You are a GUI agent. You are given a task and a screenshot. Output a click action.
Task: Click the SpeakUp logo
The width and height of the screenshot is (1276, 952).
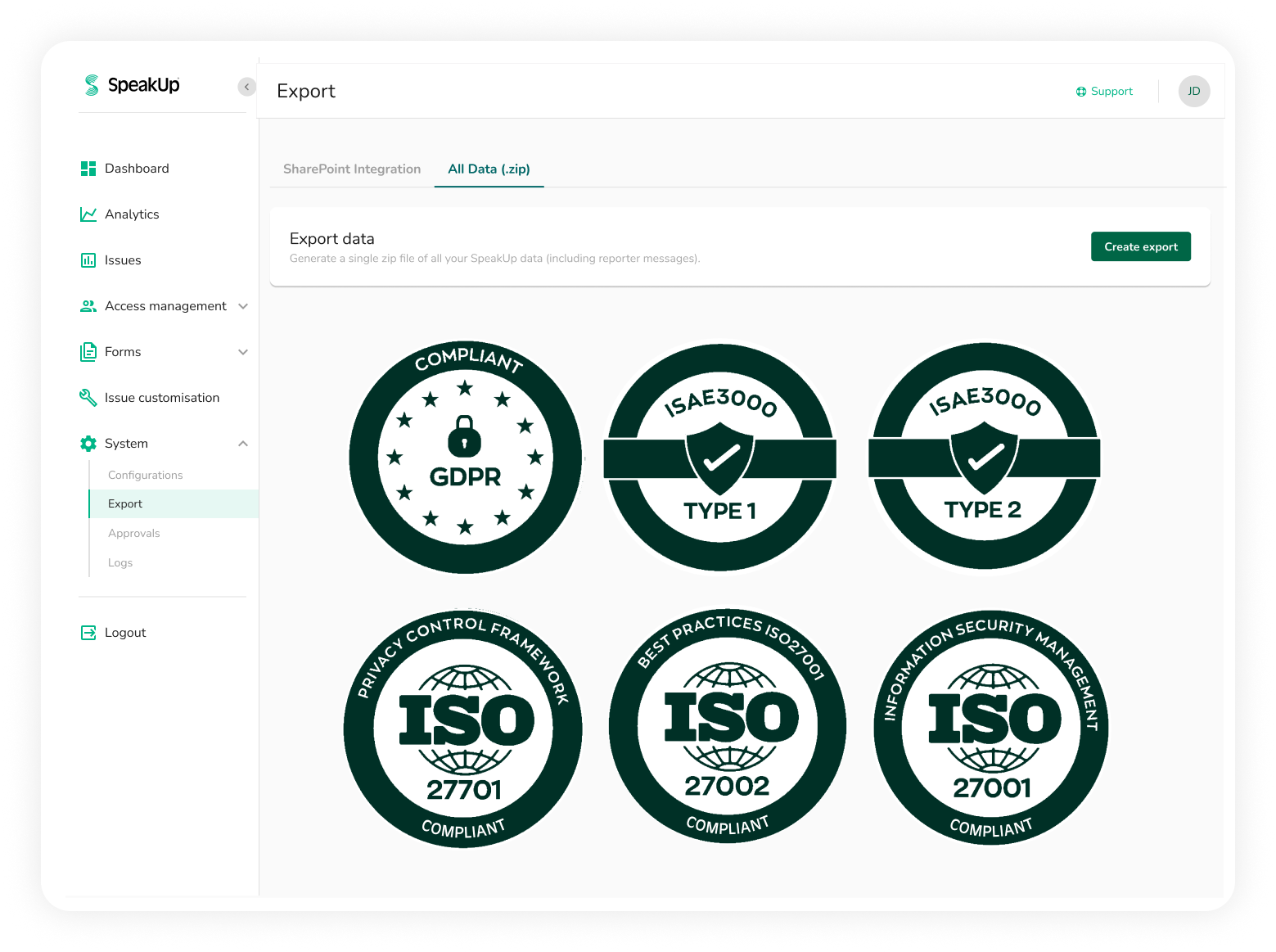tap(132, 85)
